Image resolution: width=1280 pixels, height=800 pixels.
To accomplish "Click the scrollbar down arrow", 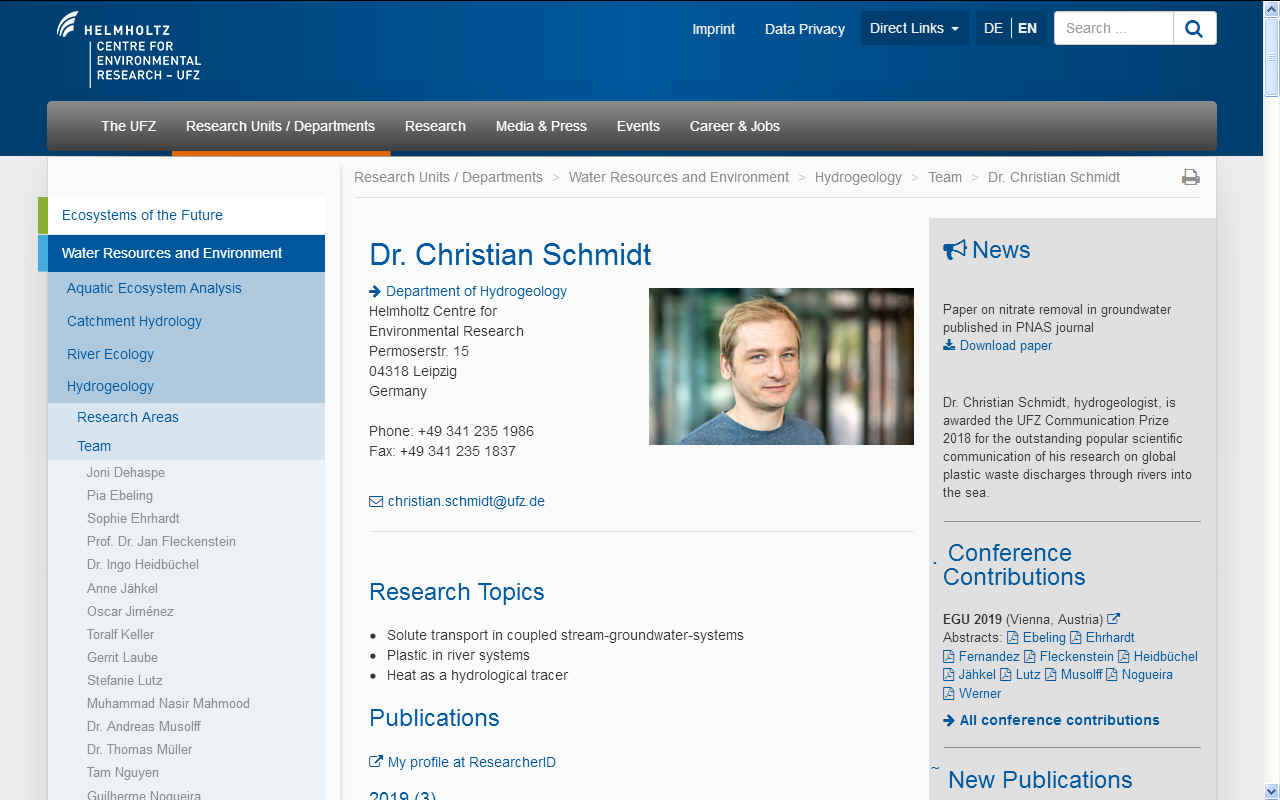I will tap(1271, 791).
